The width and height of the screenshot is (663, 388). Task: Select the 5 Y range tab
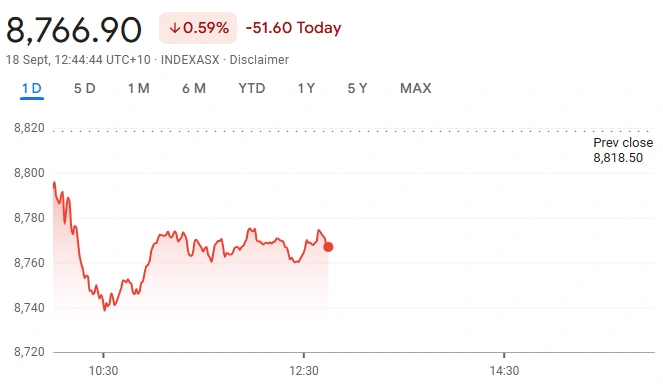(x=357, y=88)
